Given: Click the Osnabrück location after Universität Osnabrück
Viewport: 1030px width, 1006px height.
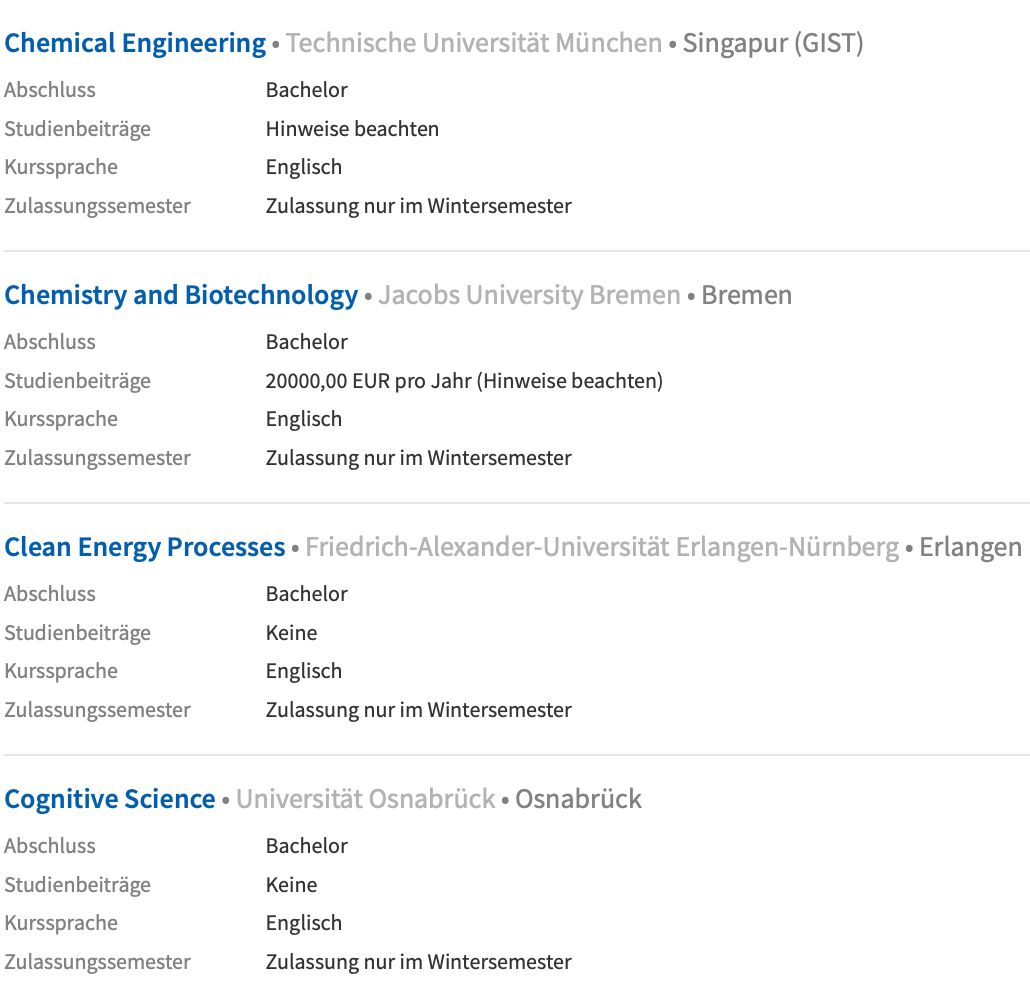Looking at the screenshot, I should (x=578, y=799).
